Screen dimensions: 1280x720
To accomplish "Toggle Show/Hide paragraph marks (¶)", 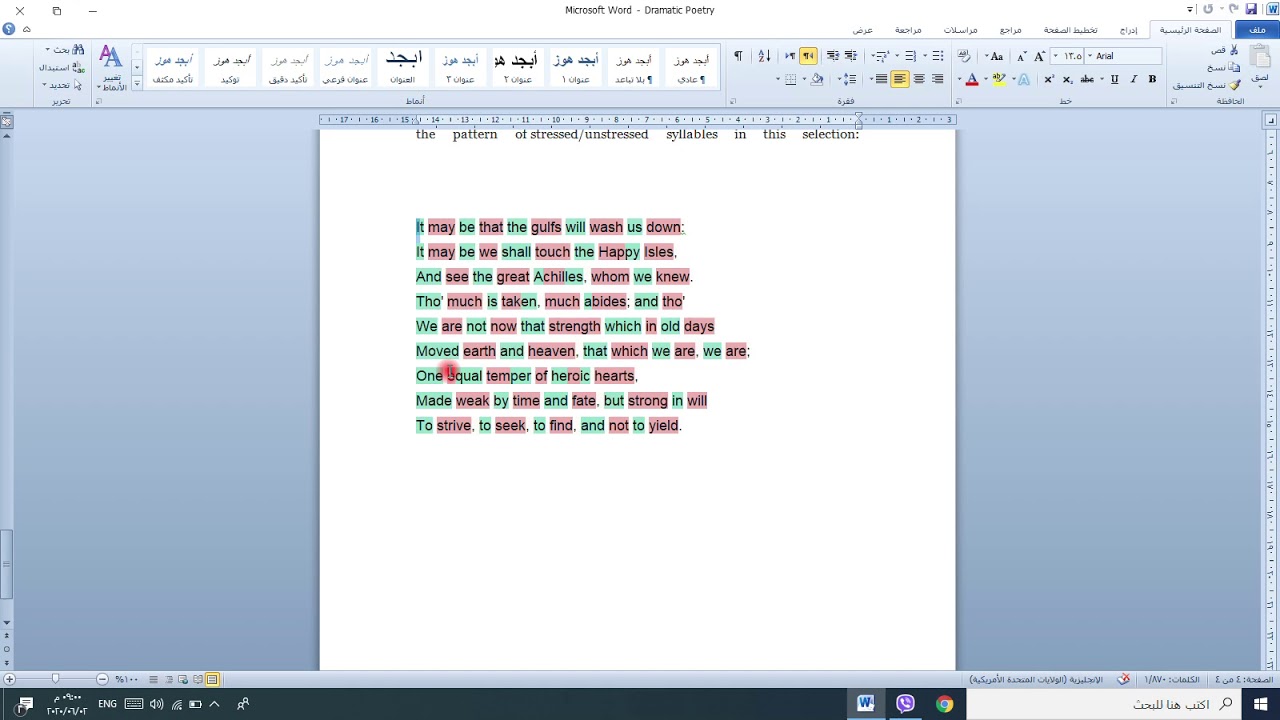I will (x=738, y=56).
